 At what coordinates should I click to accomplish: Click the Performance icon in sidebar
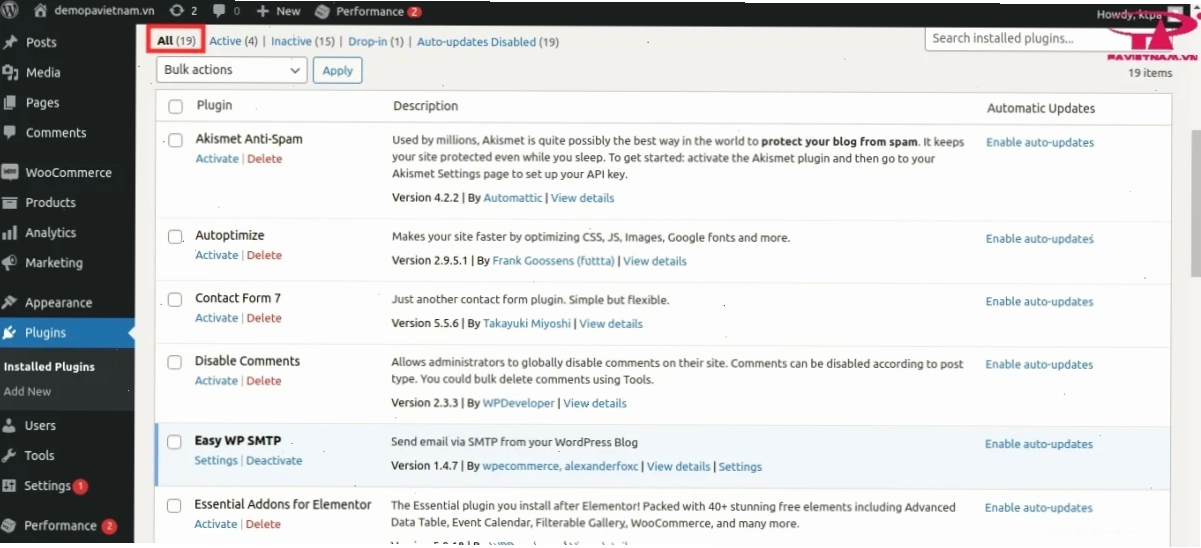[10, 525]
